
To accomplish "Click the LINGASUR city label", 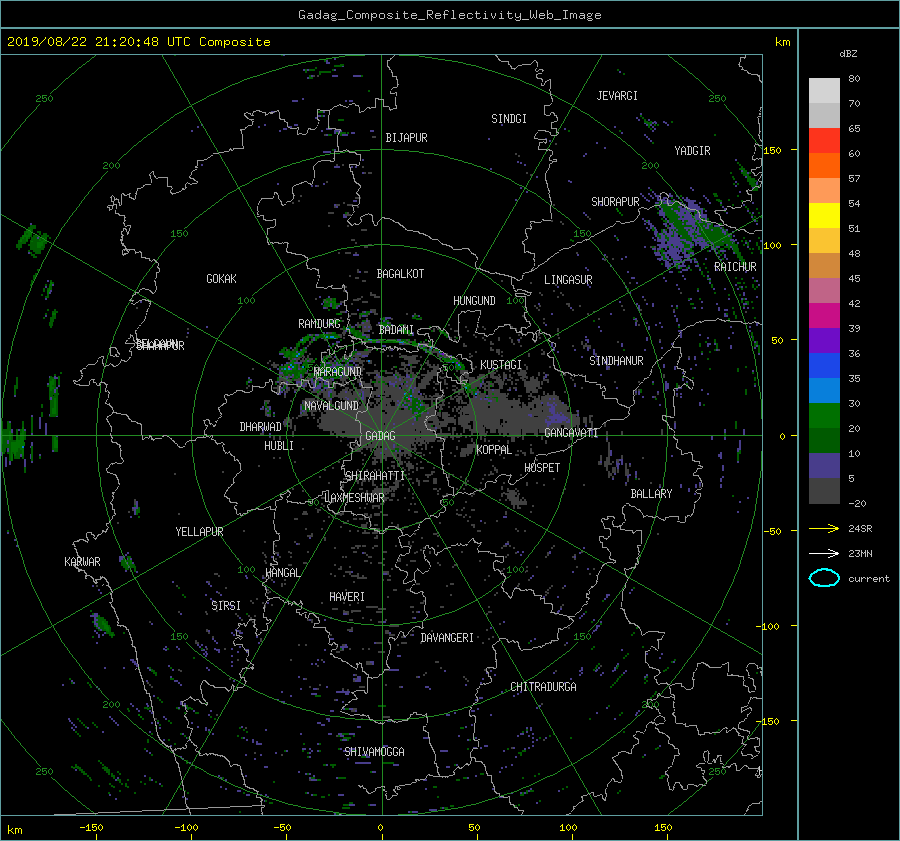I will pos(568,280).
